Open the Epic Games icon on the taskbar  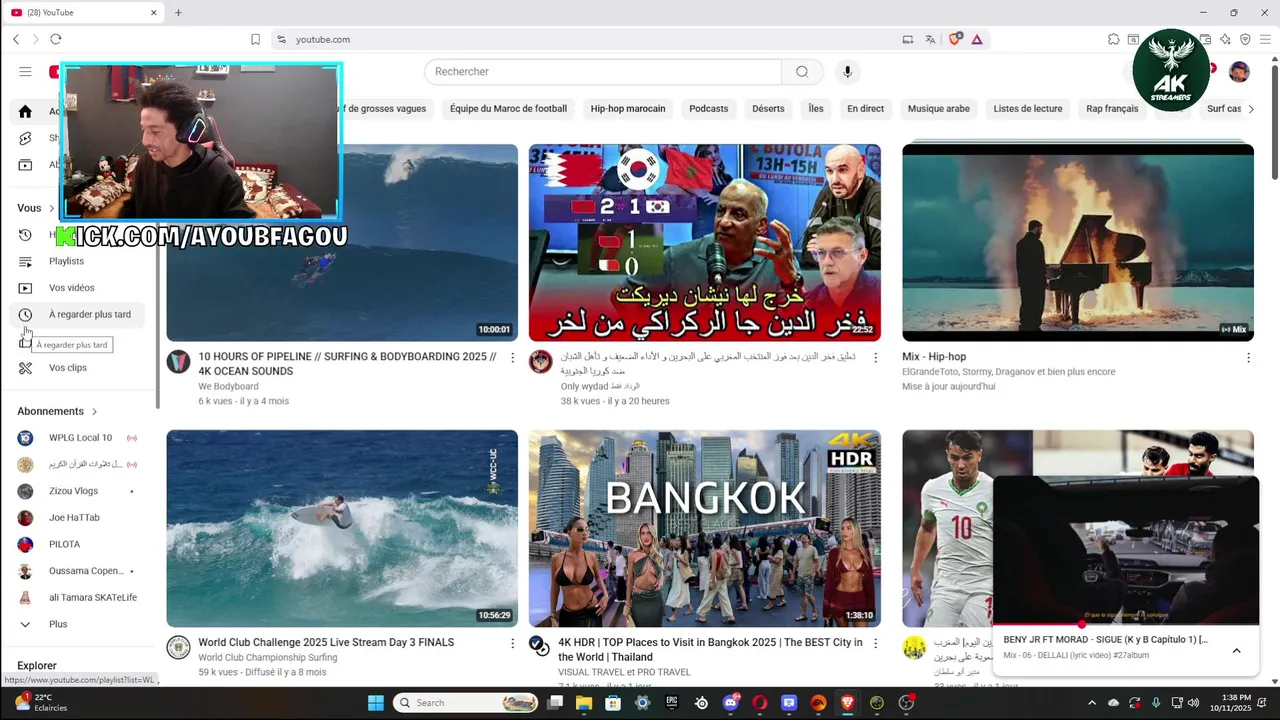pos(672,703)
